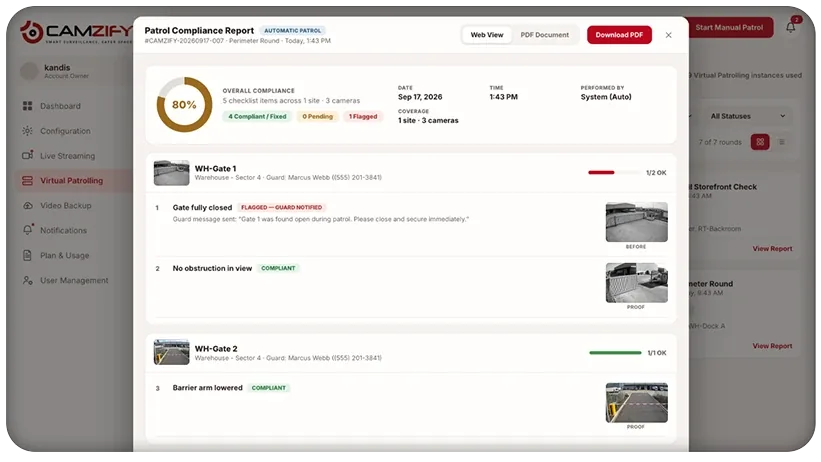Open WH-Gate 2 camera thumbnail
The height and width of the screenshot is (462, 821).
171,352
